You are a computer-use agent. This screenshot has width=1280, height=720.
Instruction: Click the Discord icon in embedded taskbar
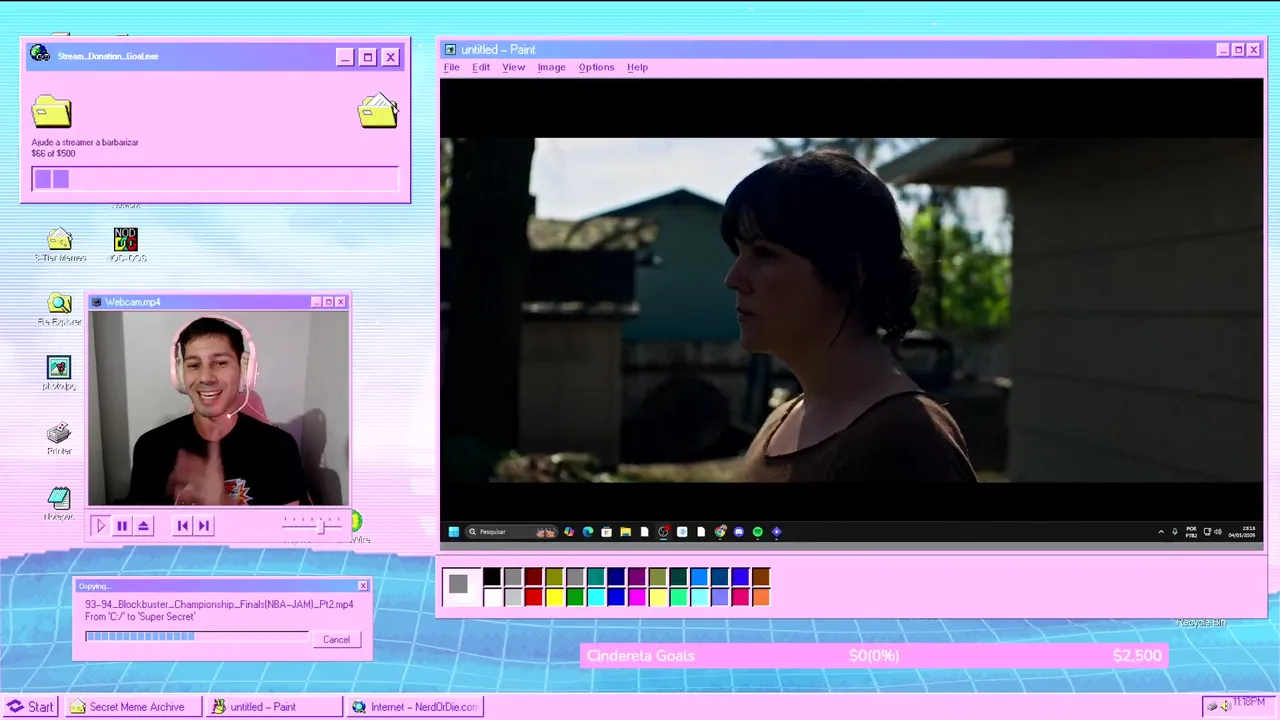point(739,532)
